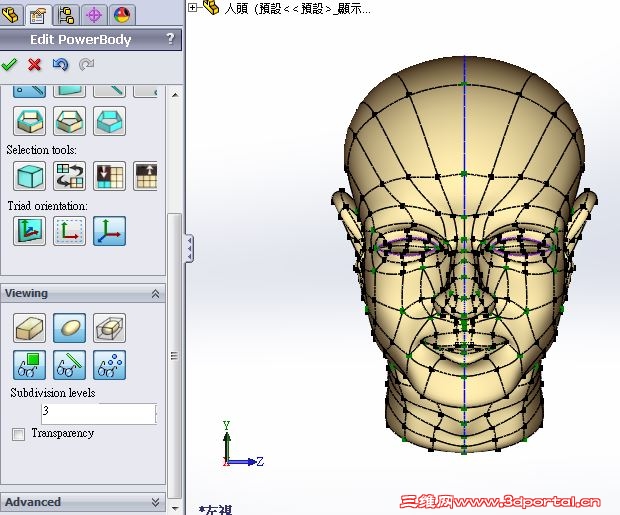This screenshot has width=620, height=515.
Task: Click the panel scrollbar down arrow
Action: (175, 508)
